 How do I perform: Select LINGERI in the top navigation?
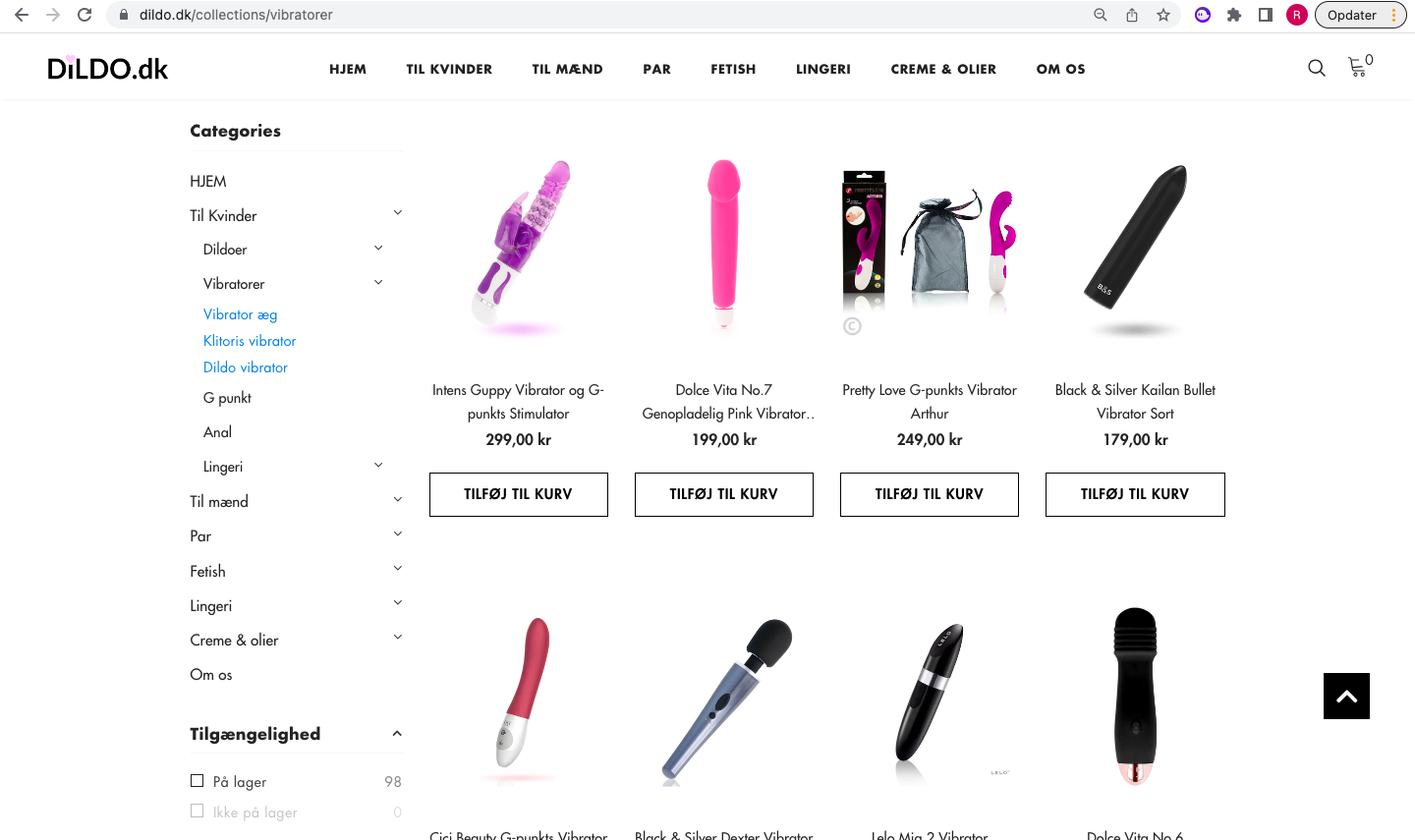click(x=823, y=69)
